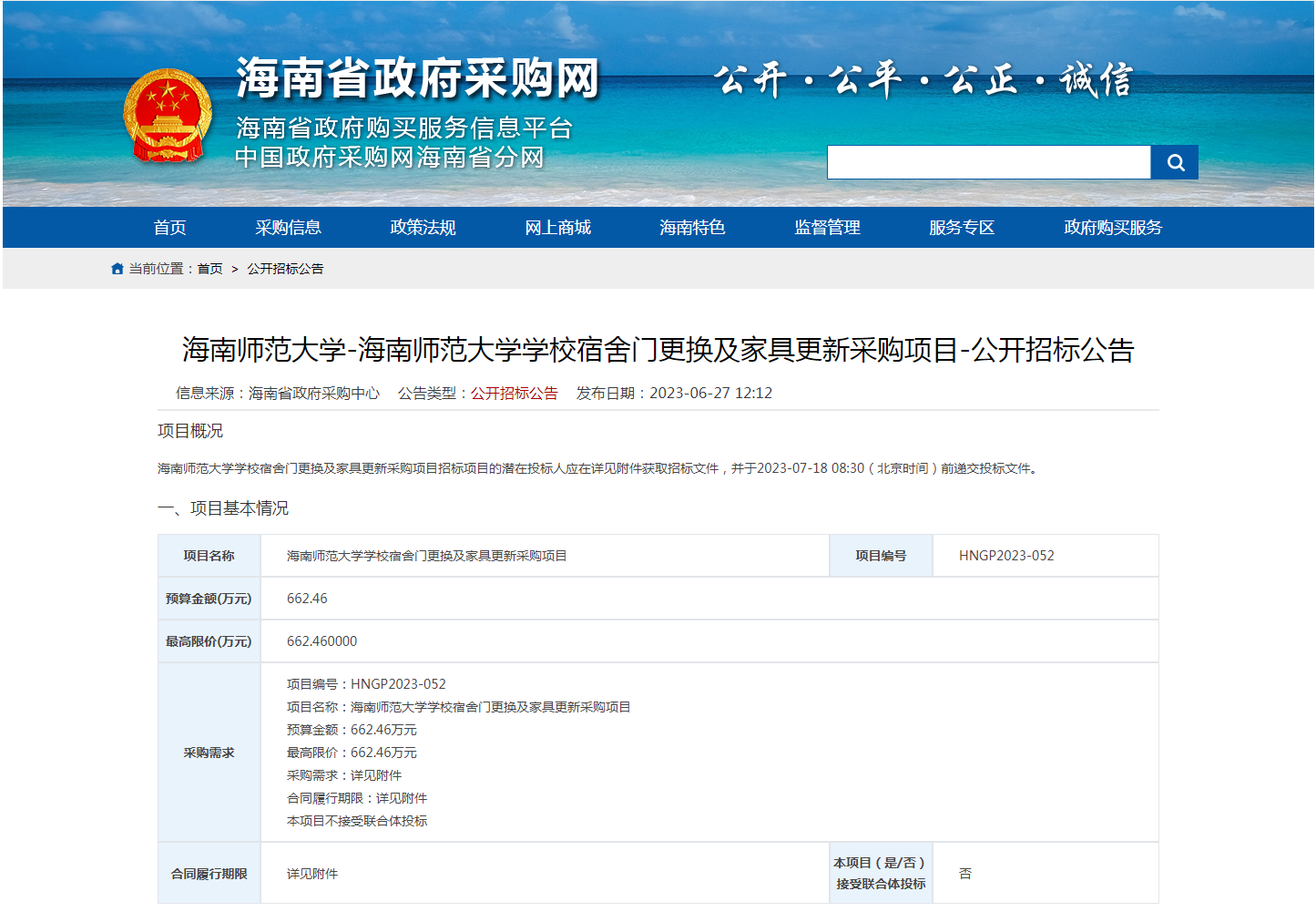Open the 网上商城 menu item
The height and width of the screenshot is (912, 1316).
point(557,228)
